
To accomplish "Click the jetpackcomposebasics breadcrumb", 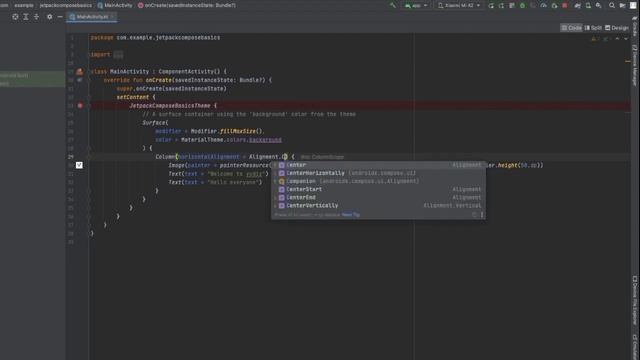I will (x=66, y=5).
